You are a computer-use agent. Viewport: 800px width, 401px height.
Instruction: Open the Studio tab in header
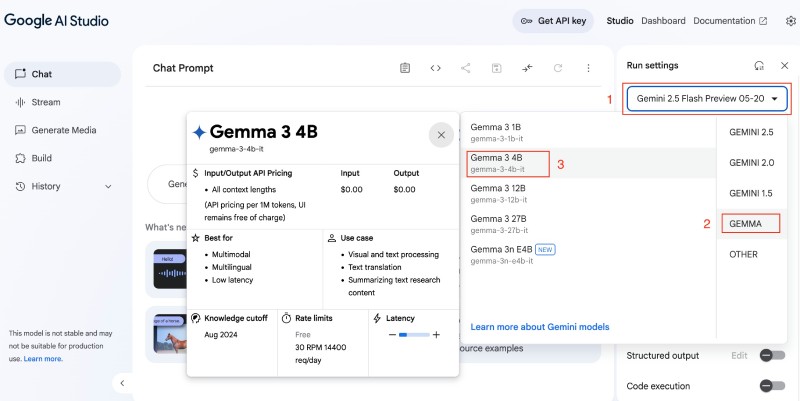620,21
